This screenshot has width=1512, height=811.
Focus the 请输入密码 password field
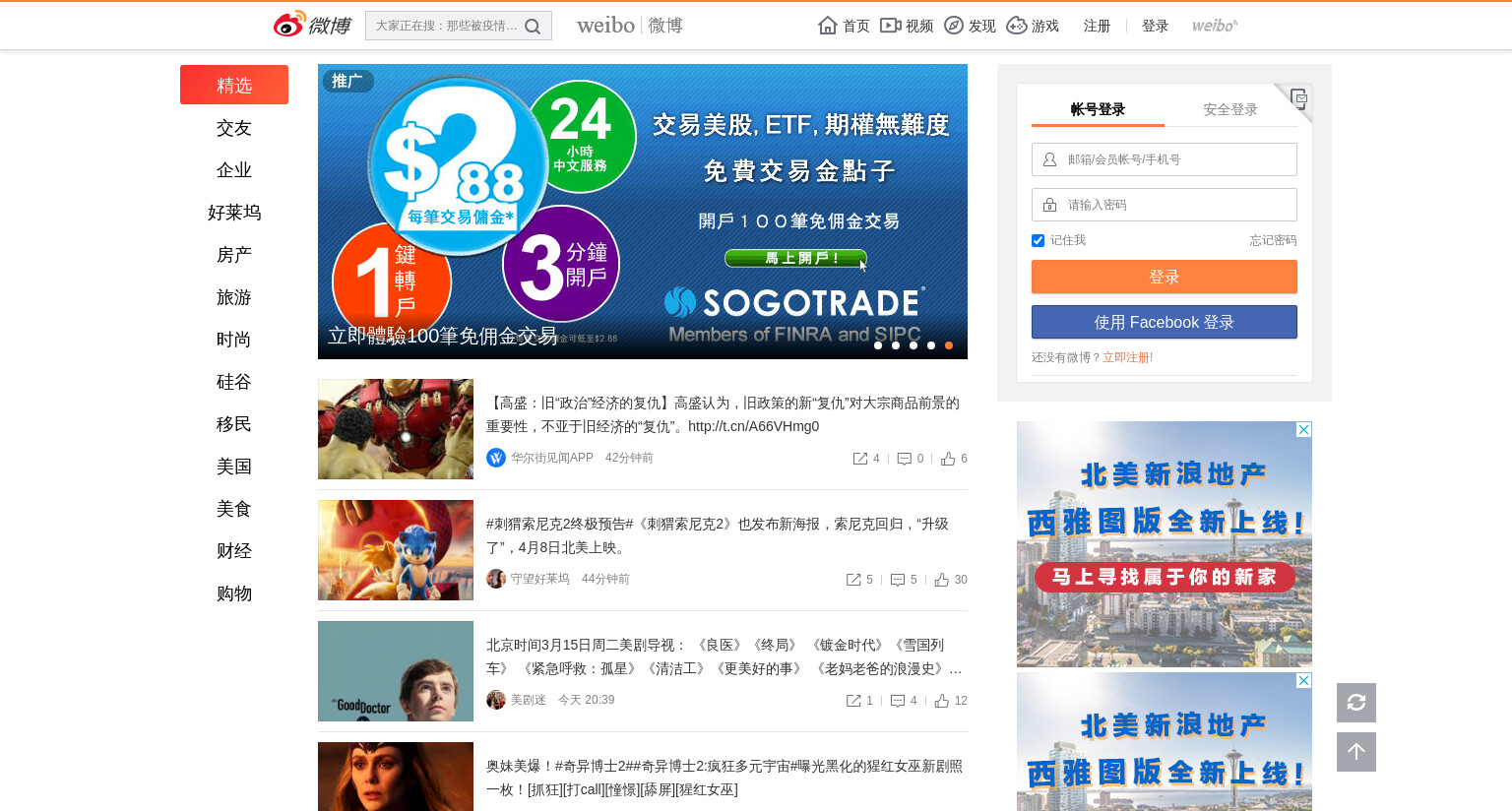(x=1165, y=205)
